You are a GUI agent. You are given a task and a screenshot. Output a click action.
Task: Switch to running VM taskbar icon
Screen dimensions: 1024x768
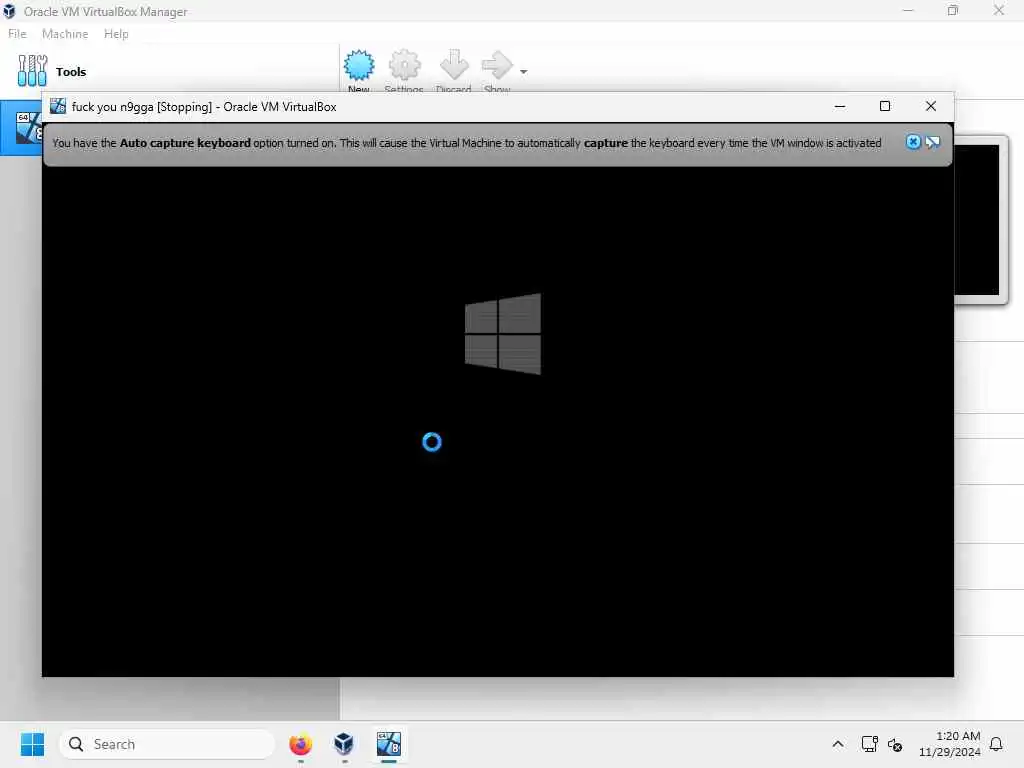tap(389, 744)
